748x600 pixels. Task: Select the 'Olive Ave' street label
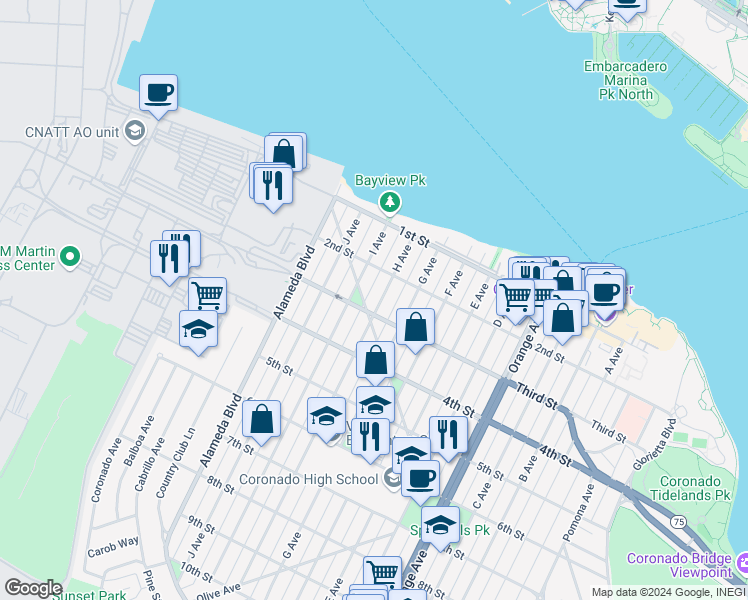coord(218,591)
